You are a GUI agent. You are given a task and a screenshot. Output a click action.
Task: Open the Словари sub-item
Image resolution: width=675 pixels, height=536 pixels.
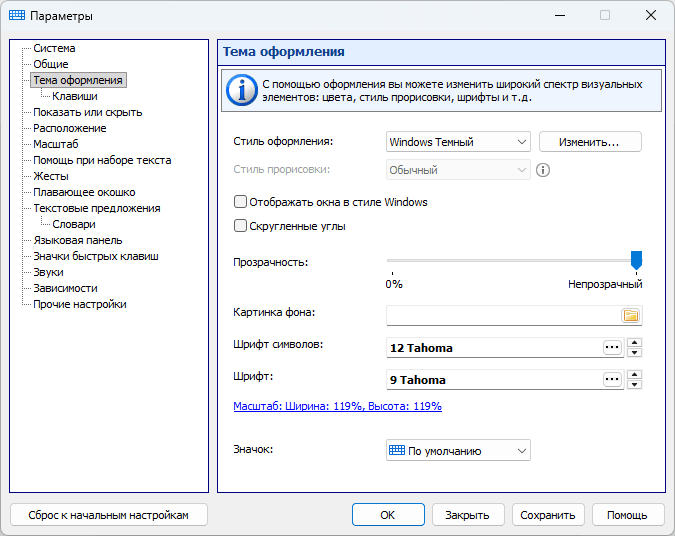74,224
